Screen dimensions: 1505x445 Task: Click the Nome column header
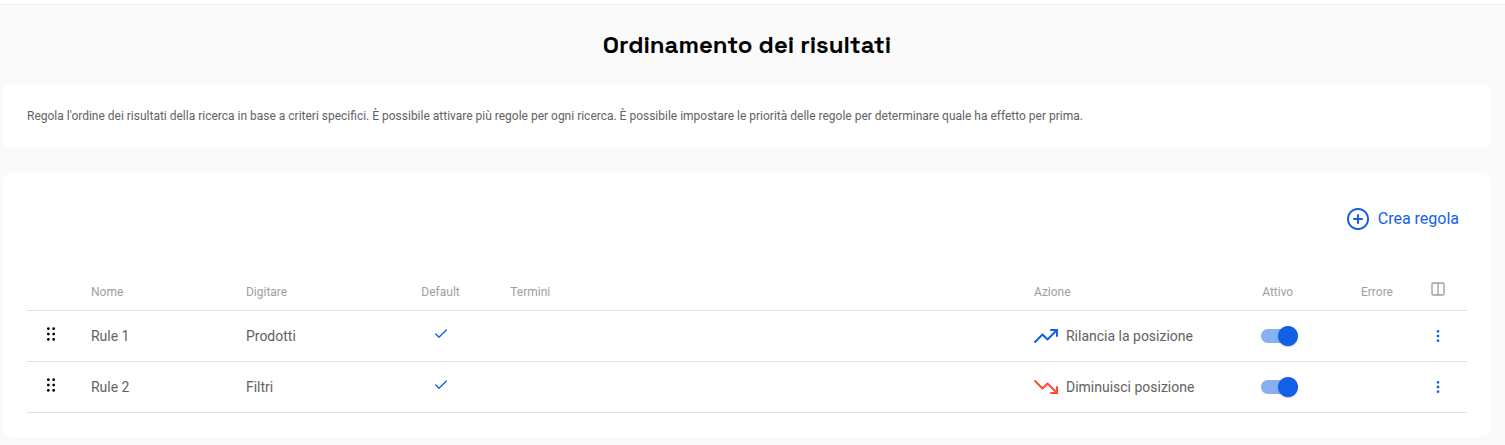107,292
